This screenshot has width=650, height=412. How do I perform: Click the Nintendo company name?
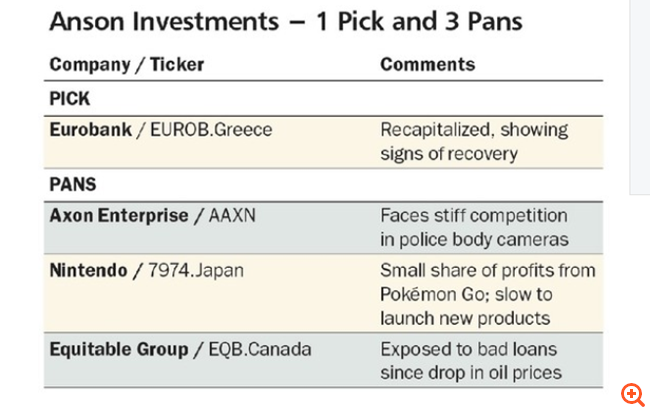click(x=88, y=270)
